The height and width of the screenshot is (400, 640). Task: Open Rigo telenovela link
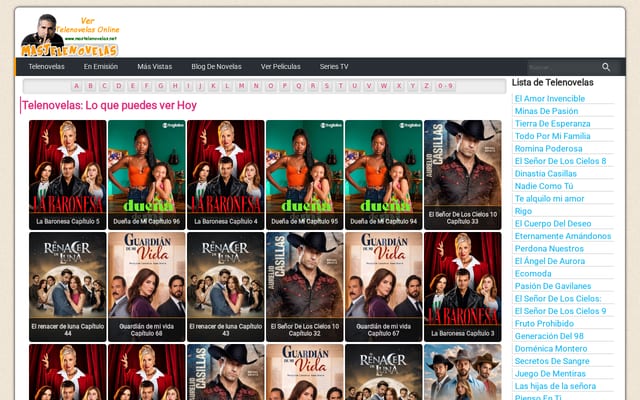tap(523, 211)
